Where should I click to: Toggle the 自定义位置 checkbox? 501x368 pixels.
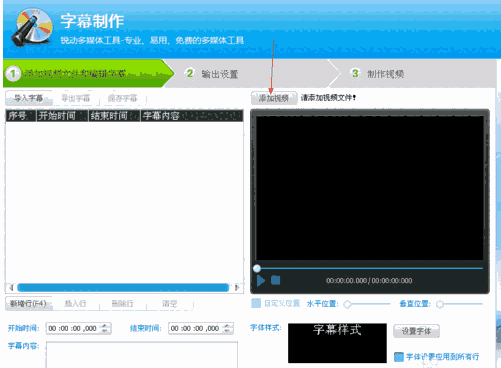tap(256, 303)
